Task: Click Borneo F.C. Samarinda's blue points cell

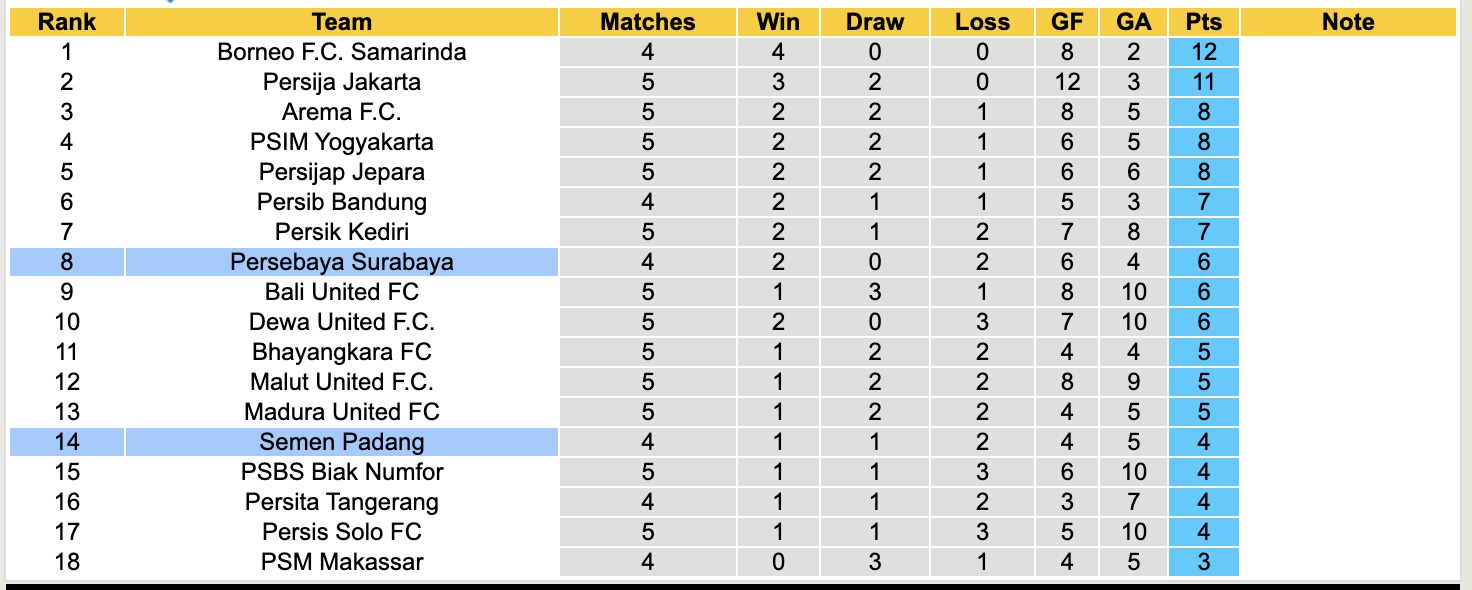Action: (x=1203, y=52)
